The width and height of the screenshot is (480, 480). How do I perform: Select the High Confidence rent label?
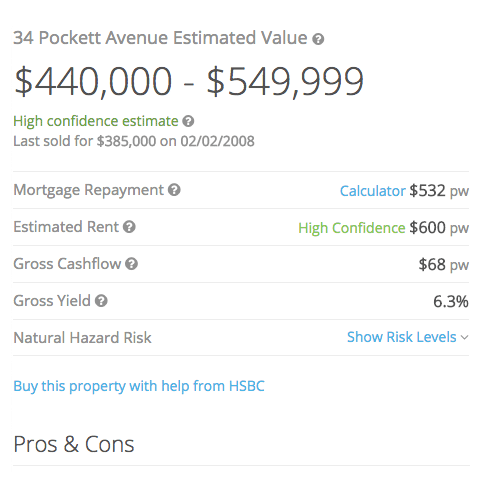tap(352, 228)
